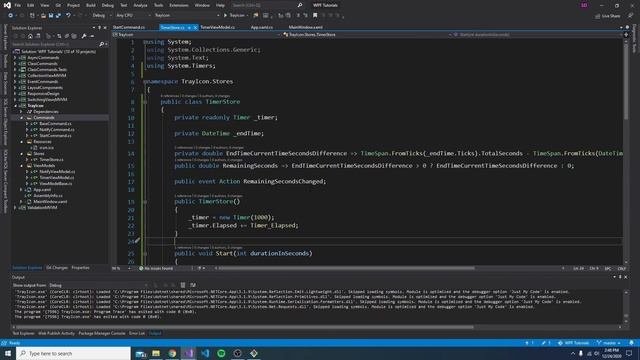
Task: Open the TrayIcon startup project dropdown
Action: pos(187,16)
